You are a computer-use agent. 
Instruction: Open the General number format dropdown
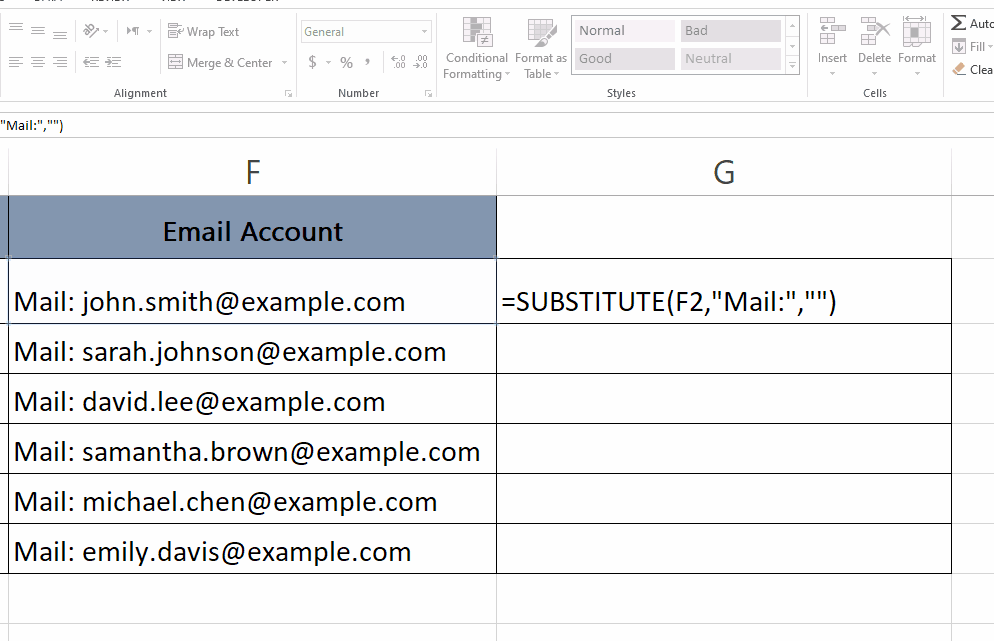pos(364,31)
